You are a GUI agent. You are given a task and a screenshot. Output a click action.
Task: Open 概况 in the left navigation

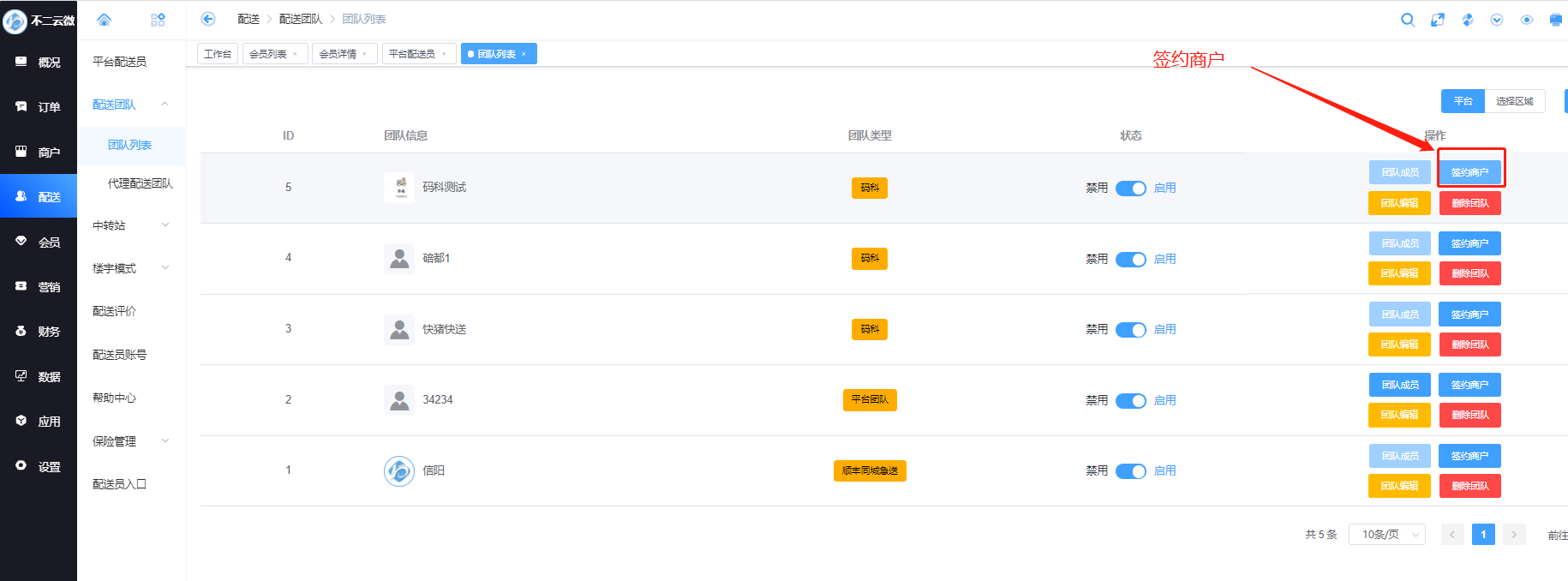(39, 63)
